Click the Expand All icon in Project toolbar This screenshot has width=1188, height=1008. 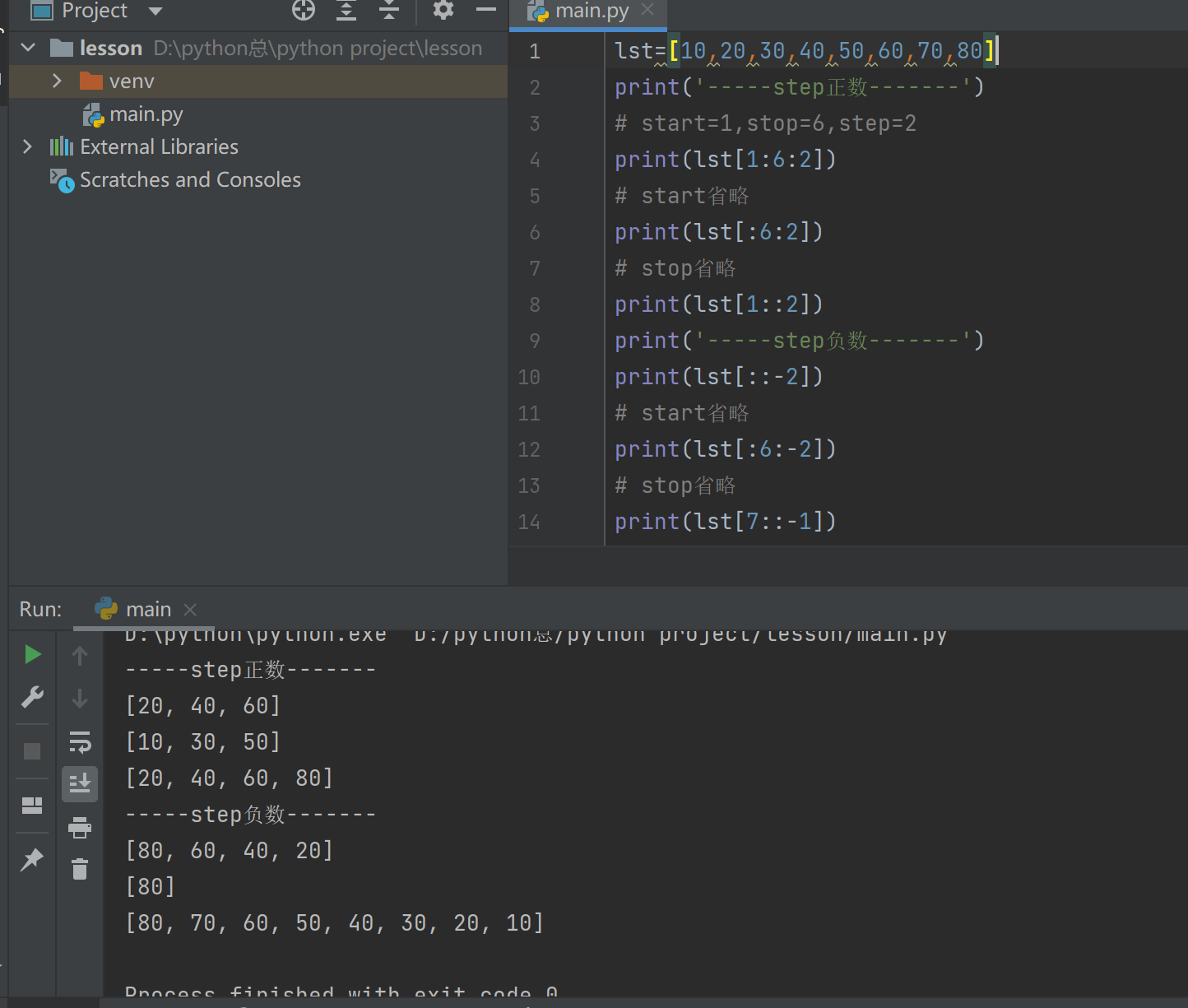click(346, 10)
